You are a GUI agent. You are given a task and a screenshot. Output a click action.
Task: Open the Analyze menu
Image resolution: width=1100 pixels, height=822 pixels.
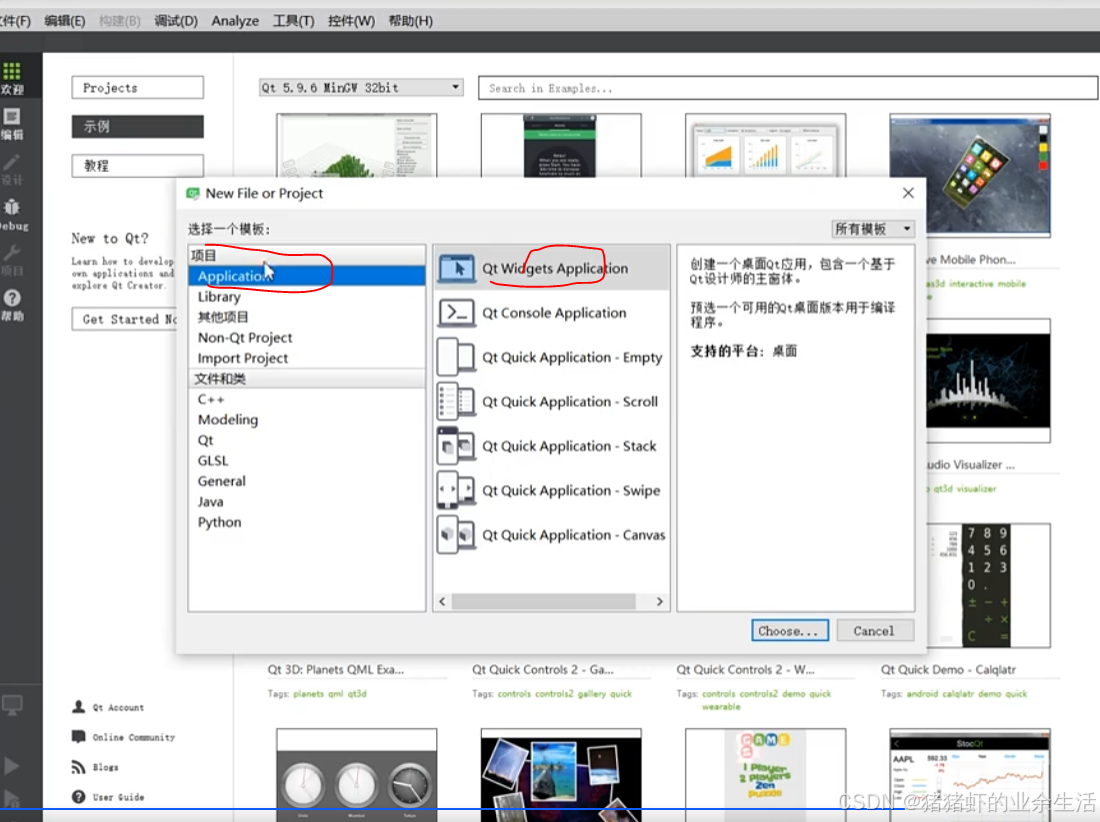pos(235,20)
